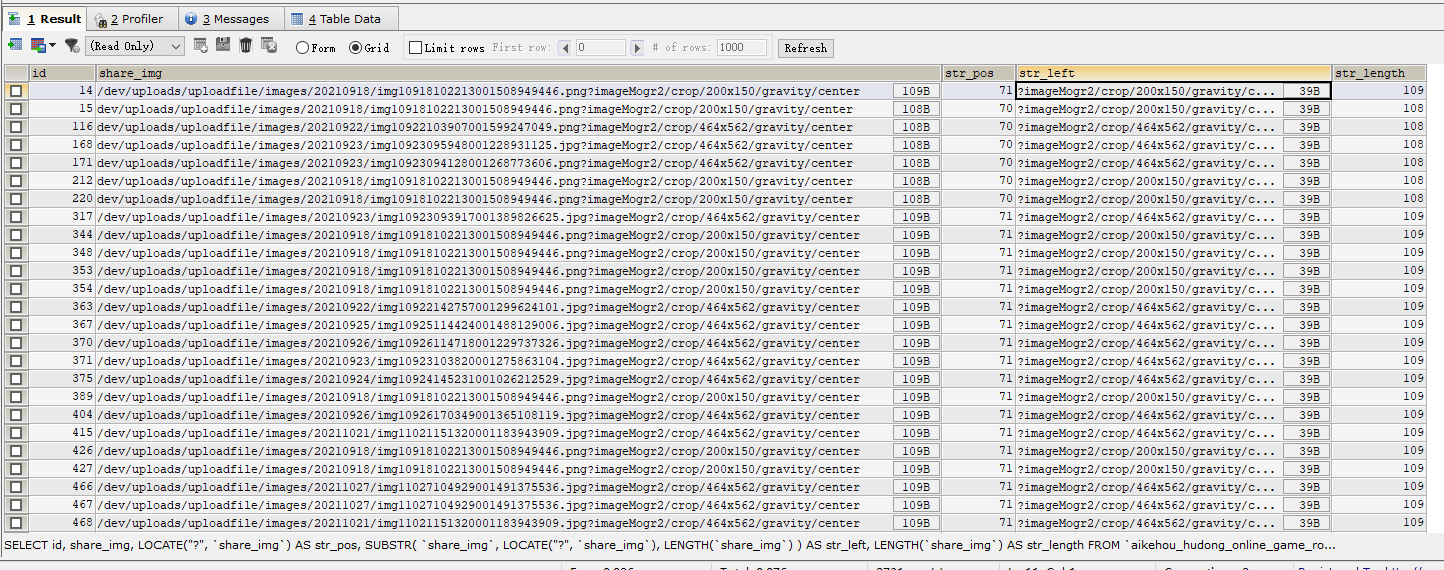Check the row checkbox for id 212
This screenshot has width=1444, height=570.
pos(16,181)
